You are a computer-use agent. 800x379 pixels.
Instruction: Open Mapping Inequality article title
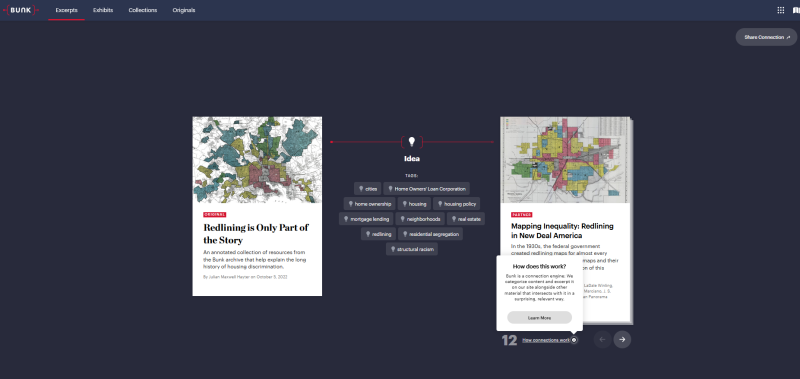(562, 231)
